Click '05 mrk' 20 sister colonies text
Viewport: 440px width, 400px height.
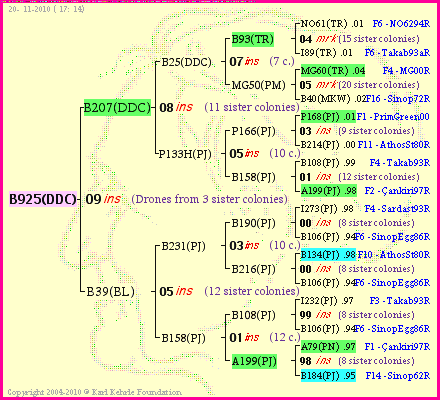tap(359, 85)
